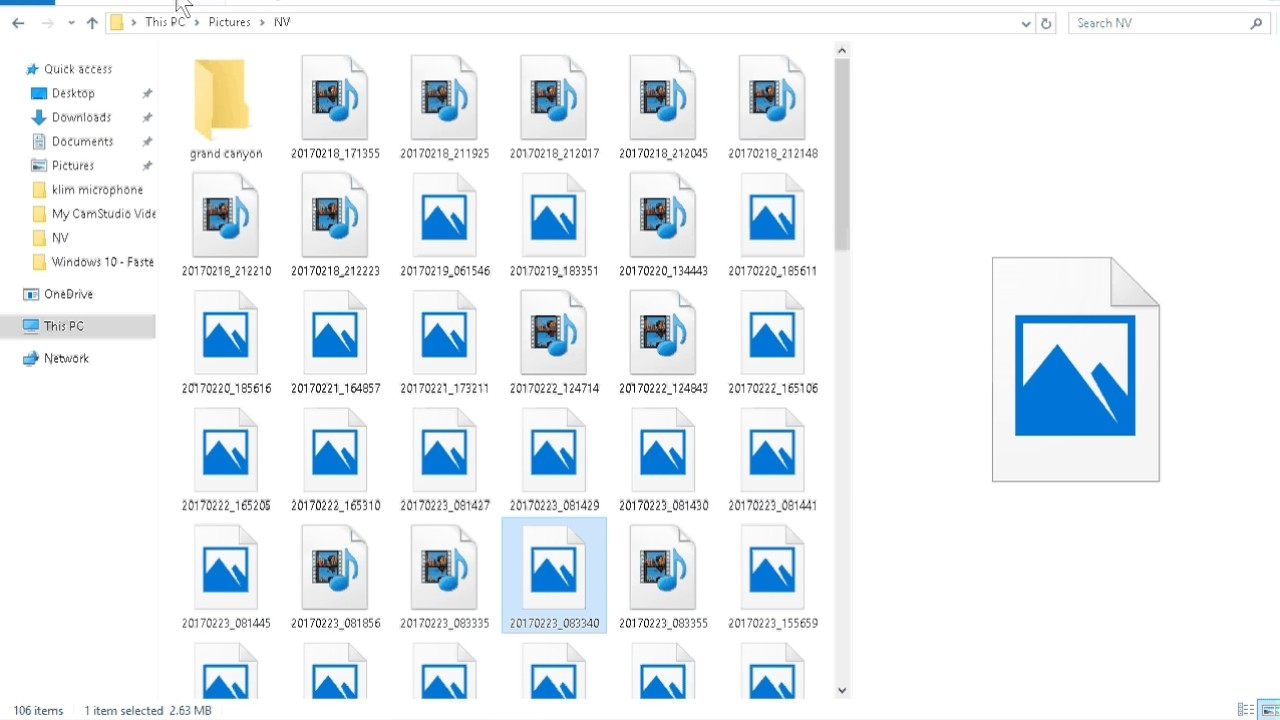Viewport: 1280px width, 720px height.
Task: Click the Back navigation arrow
Action: pyautogui.click(x=16, y=22)
